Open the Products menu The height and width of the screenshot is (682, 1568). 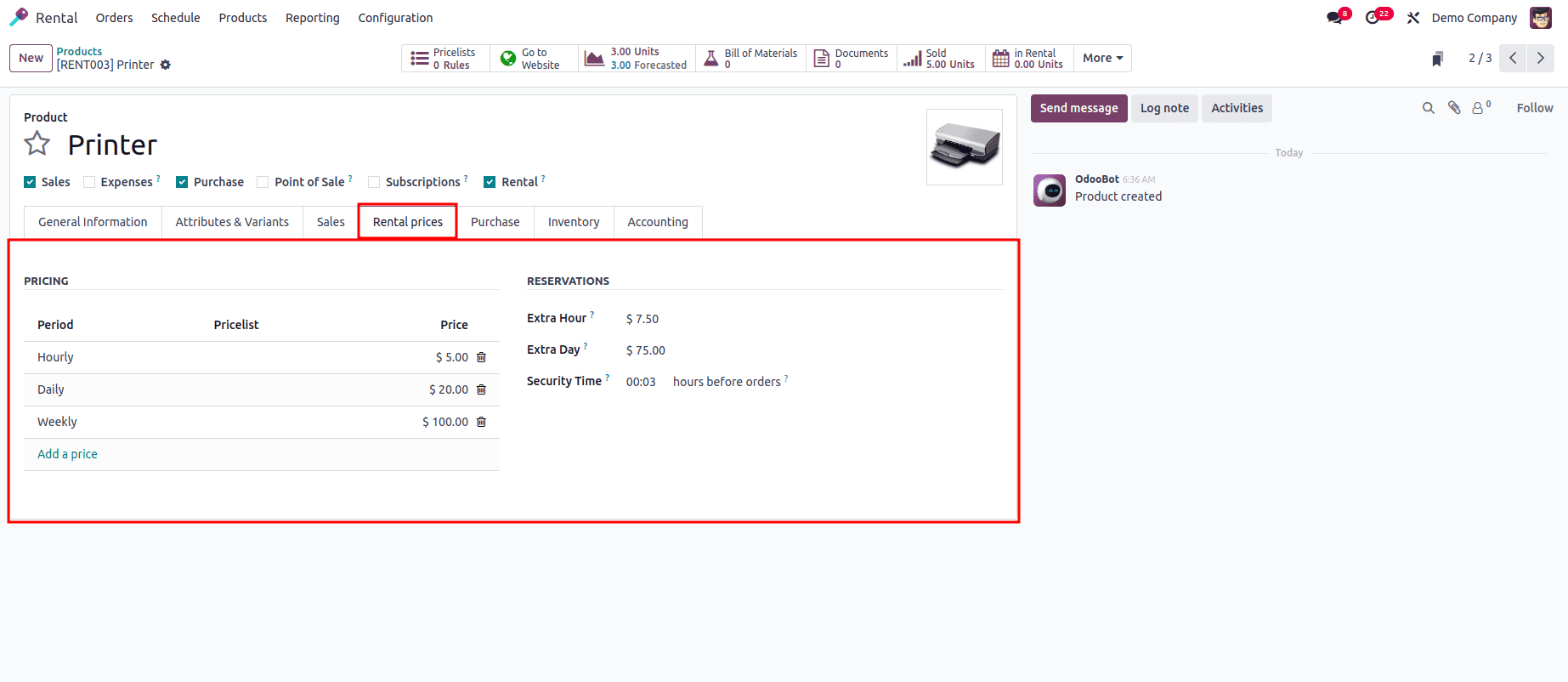pyautogui.click(x=243, y=18)
